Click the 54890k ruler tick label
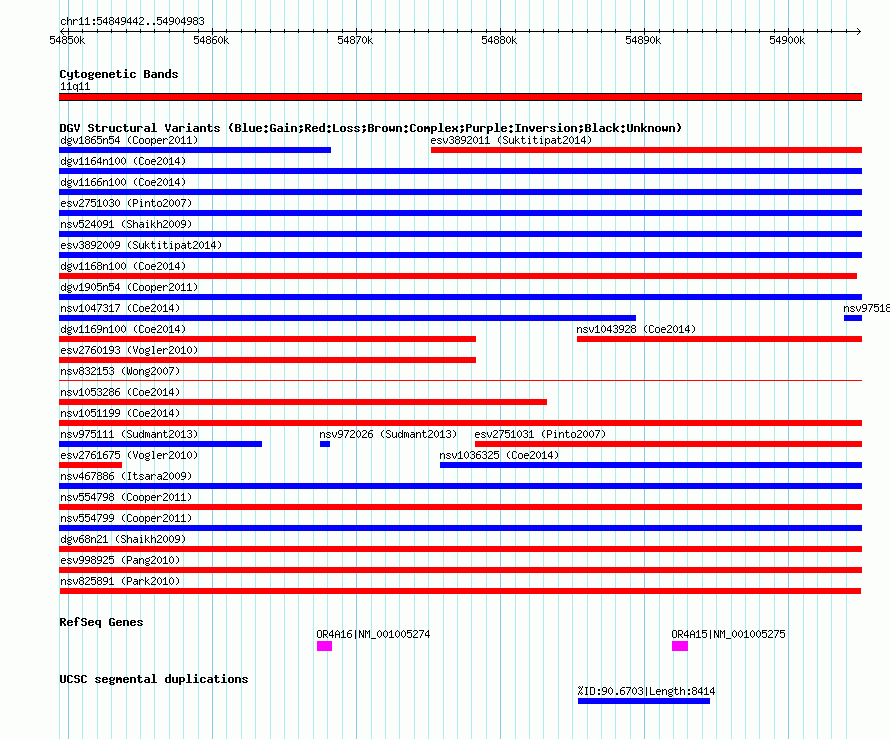This screenshot has height=739, width=890. coord(643,40)
